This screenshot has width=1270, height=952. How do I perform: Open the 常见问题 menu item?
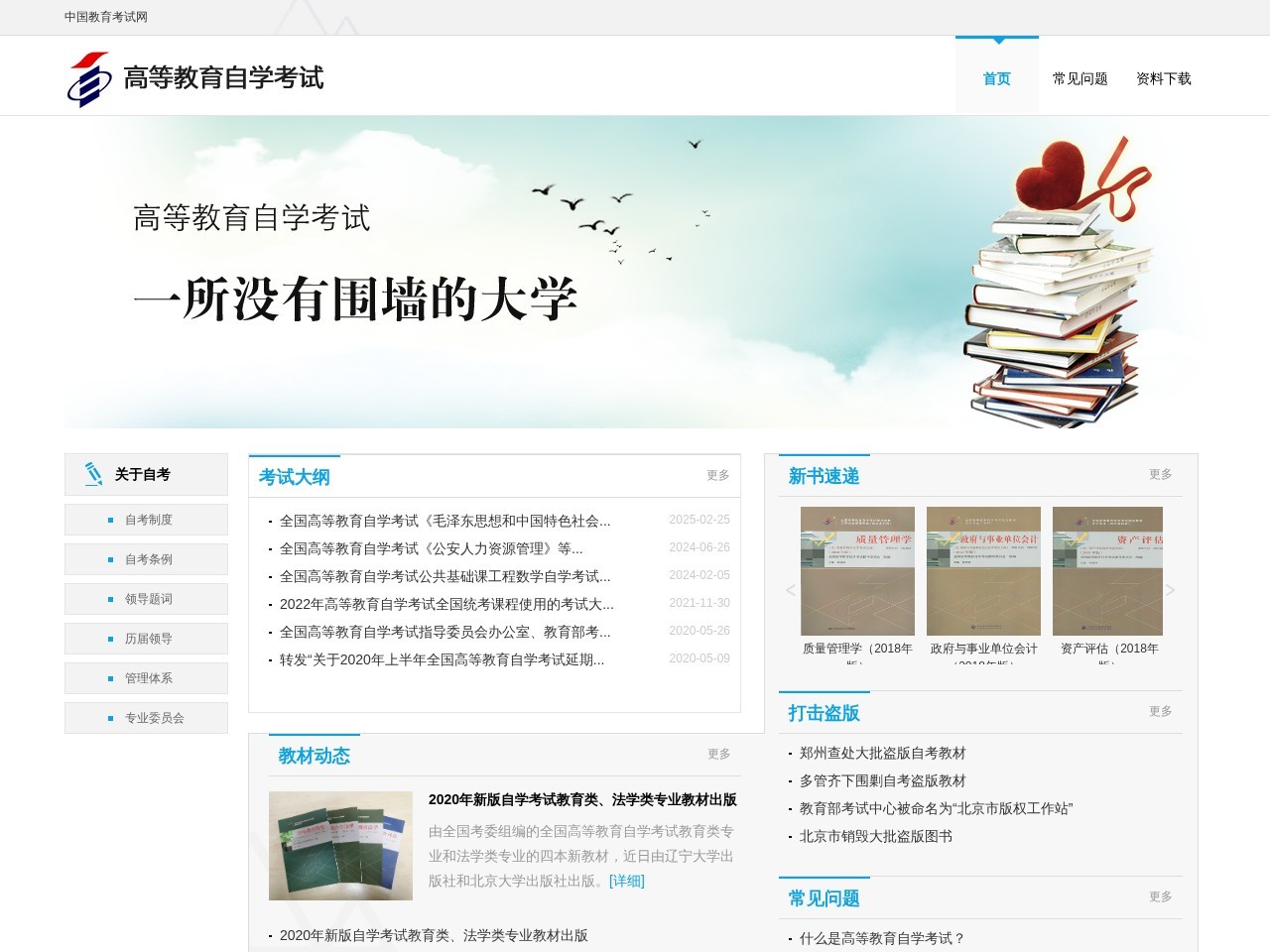click(x=1081, y=77)
